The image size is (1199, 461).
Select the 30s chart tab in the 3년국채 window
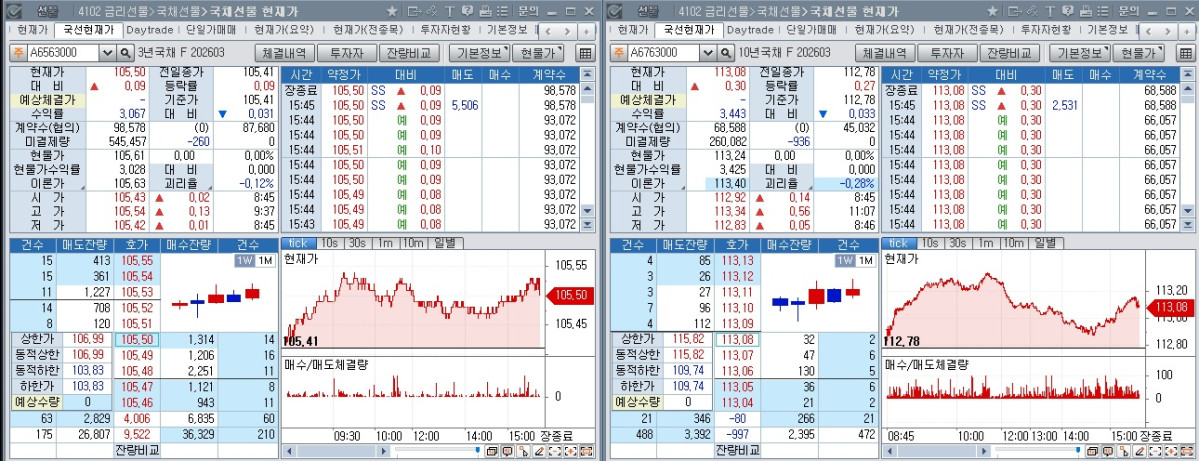356,242
